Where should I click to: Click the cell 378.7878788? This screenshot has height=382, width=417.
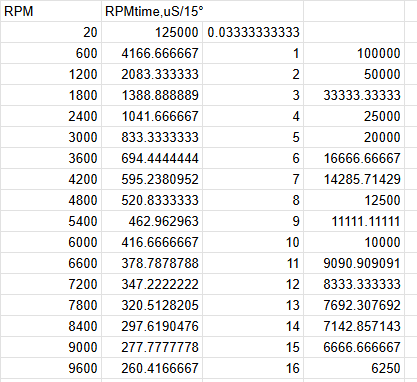click(152, 263)
